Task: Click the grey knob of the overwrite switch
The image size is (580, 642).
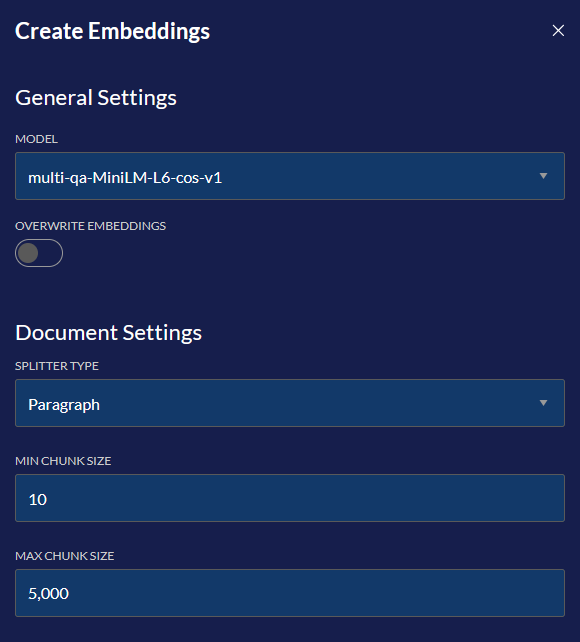Action: (x=28, y=253)
